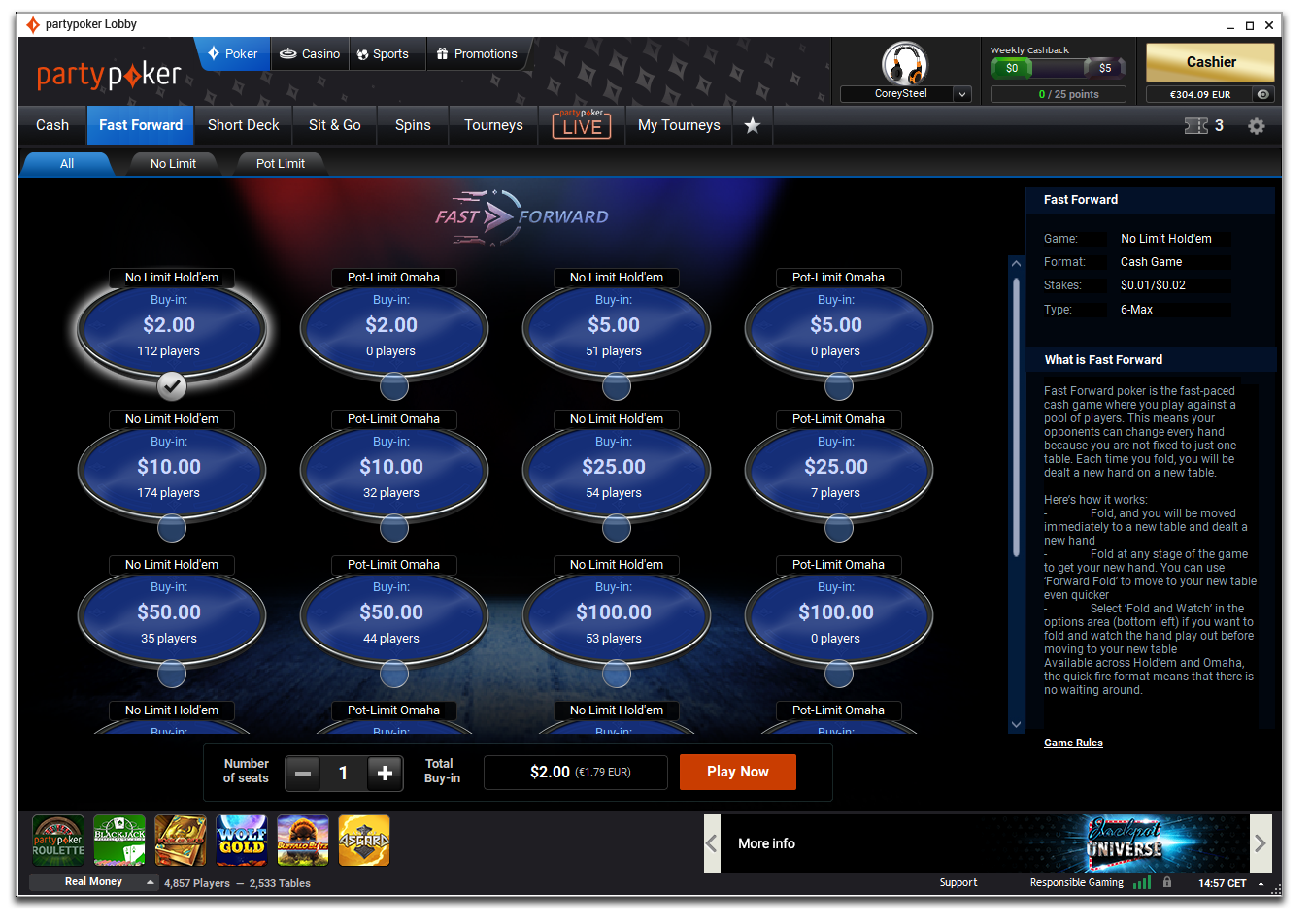This screenshot has width=1311, height=924.
Task: Click the favorites star tab icon
Action: pos(752,125)
